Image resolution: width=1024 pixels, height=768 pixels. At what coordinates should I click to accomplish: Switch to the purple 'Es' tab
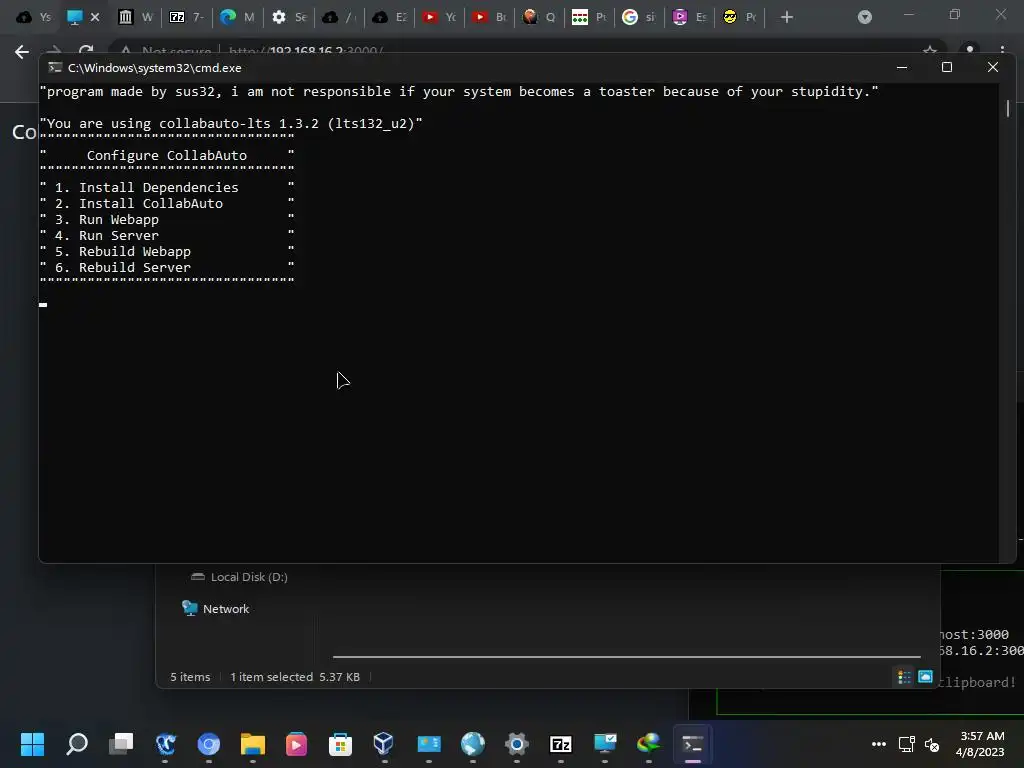(690, 17)
